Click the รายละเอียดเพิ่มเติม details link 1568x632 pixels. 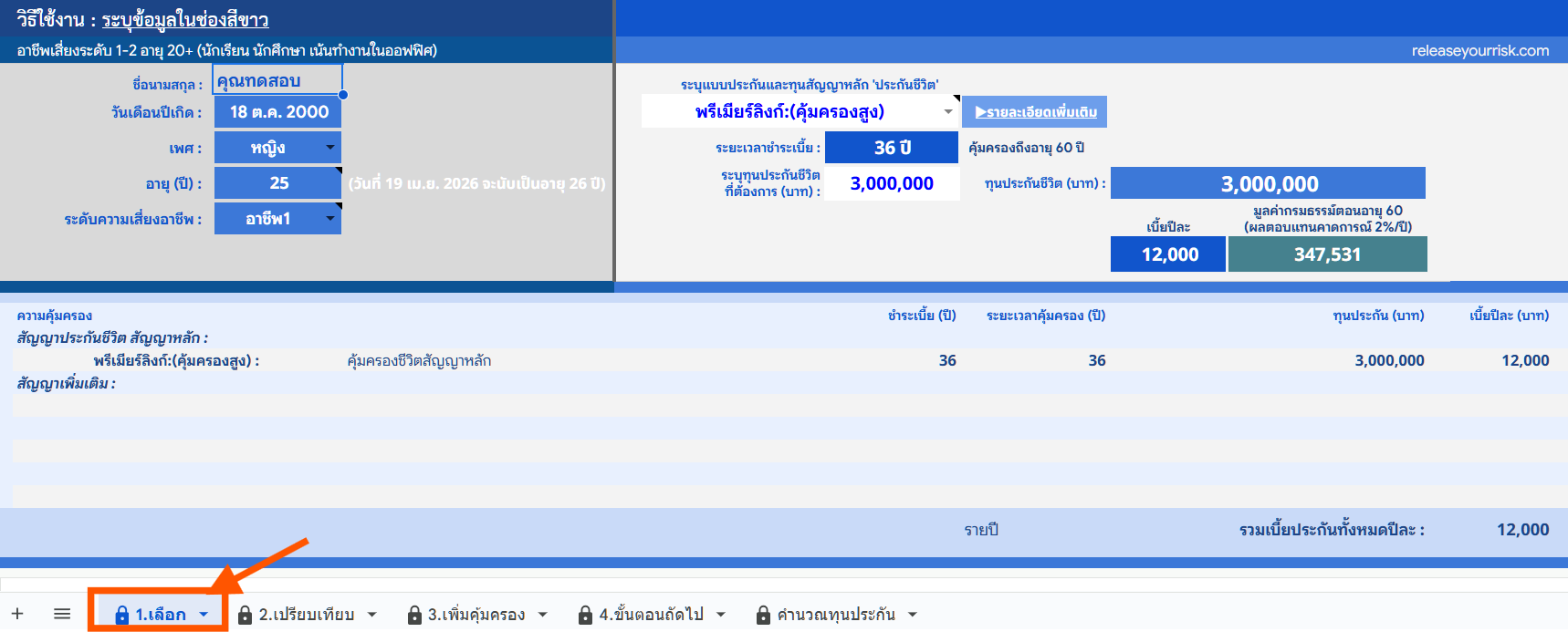[1035, 112]
